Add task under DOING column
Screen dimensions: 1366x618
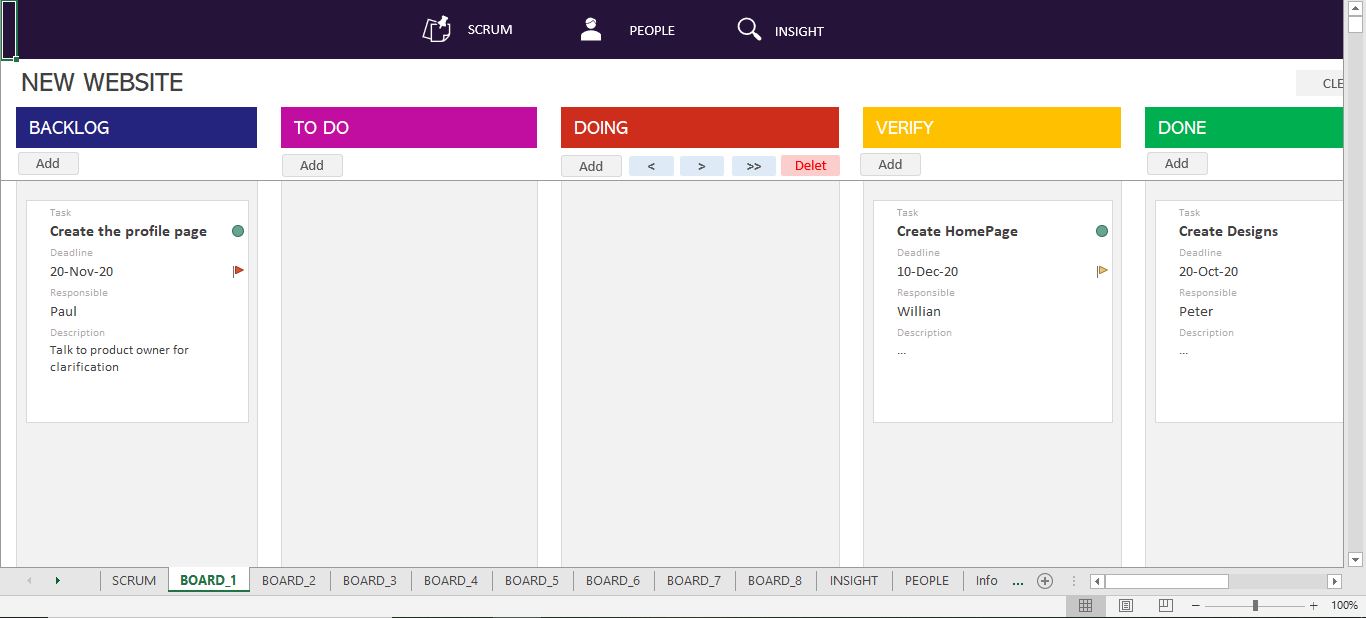pos(591,166)
